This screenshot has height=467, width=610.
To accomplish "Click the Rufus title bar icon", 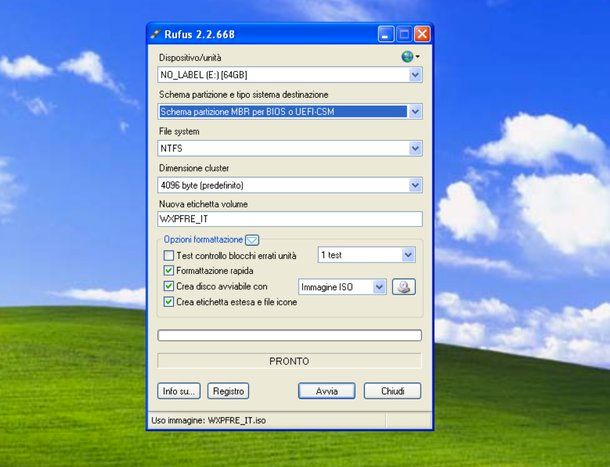I will 156,34.
